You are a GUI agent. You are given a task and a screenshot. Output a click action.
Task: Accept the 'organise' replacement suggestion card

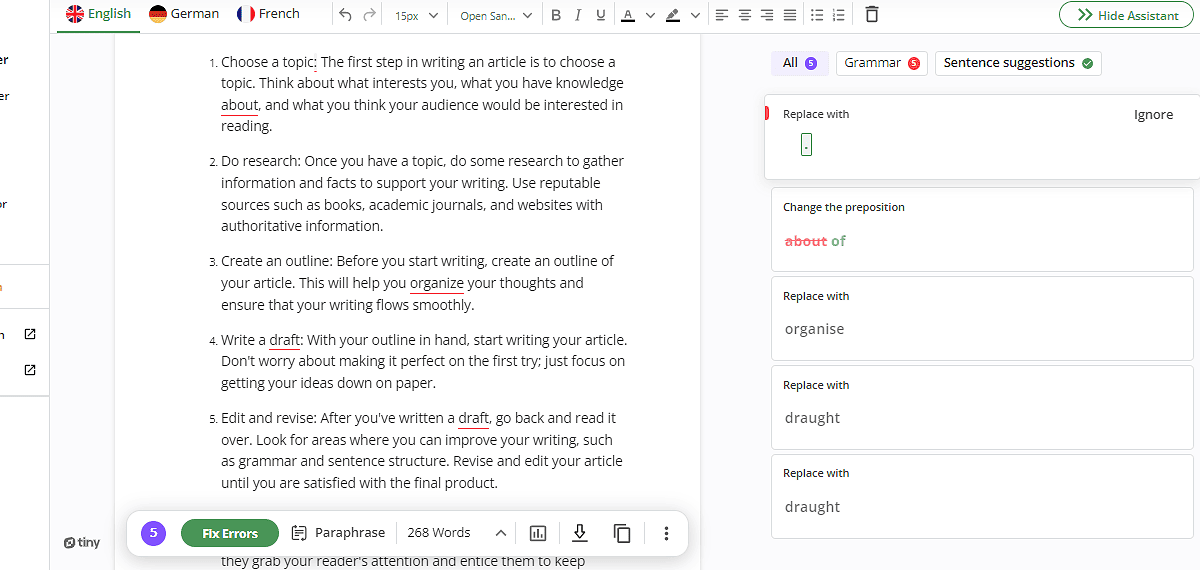point(814,329)
